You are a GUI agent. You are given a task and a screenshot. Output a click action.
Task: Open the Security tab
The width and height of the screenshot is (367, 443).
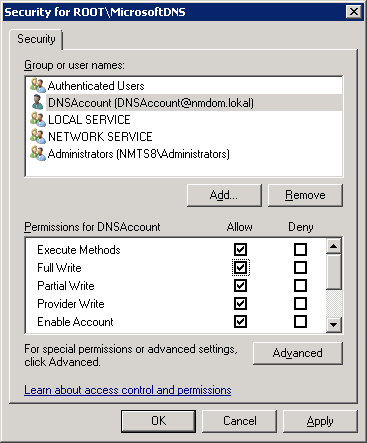click(x=36, y=39)
